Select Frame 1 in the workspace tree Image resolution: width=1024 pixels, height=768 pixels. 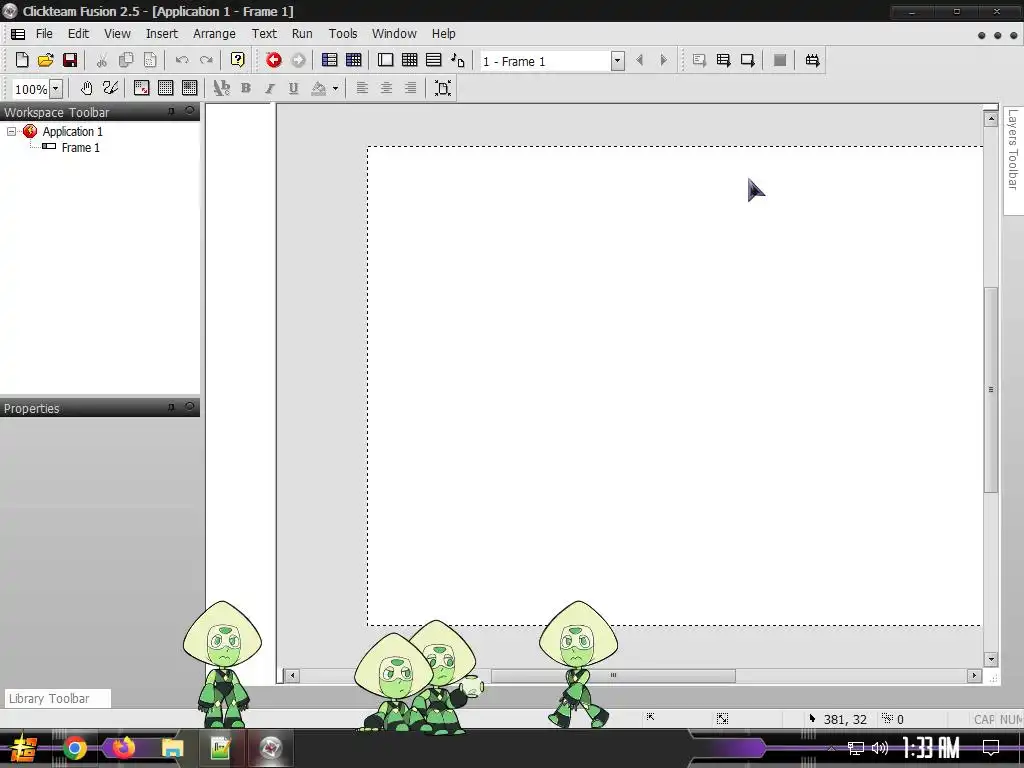point(80,148)
